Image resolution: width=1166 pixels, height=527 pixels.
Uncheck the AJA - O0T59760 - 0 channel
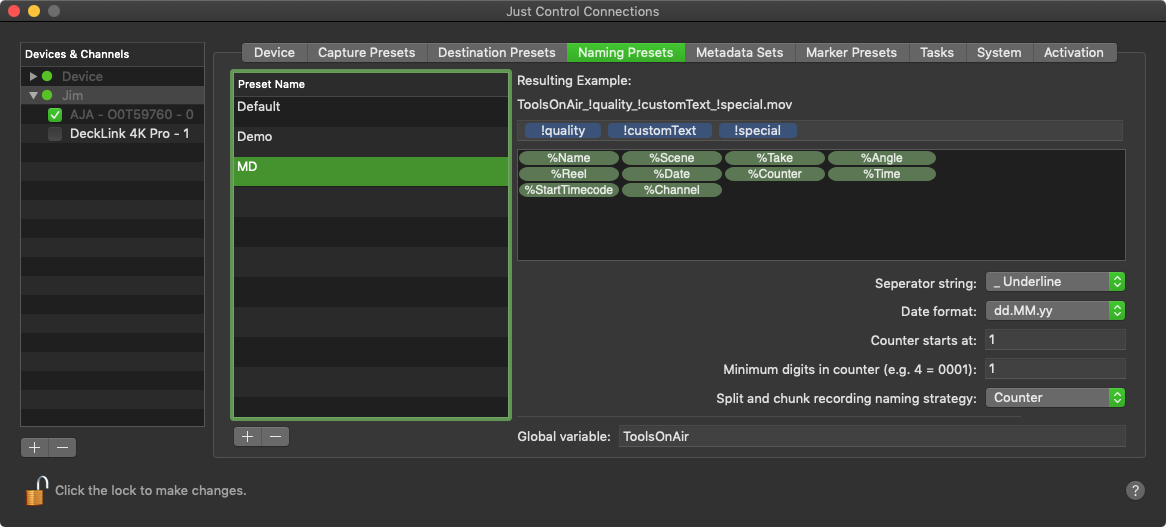coord(54,114)
